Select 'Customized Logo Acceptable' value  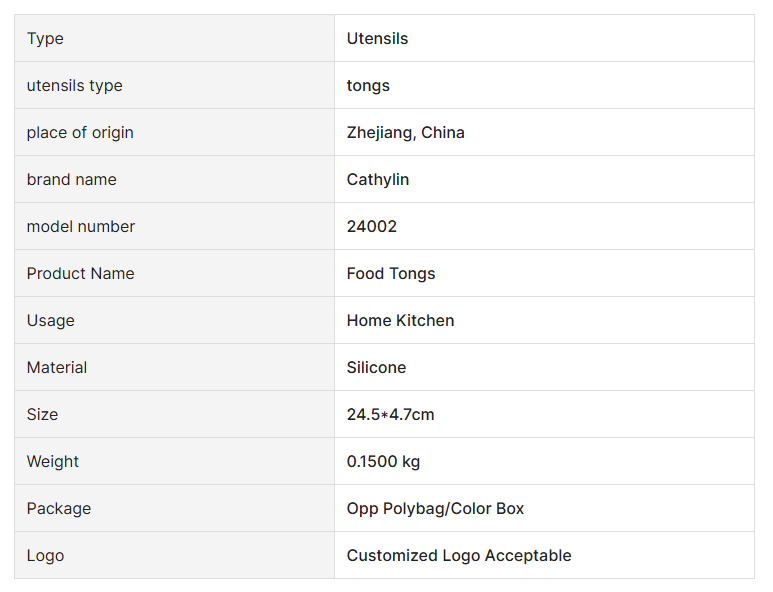[x=459, y=556]
